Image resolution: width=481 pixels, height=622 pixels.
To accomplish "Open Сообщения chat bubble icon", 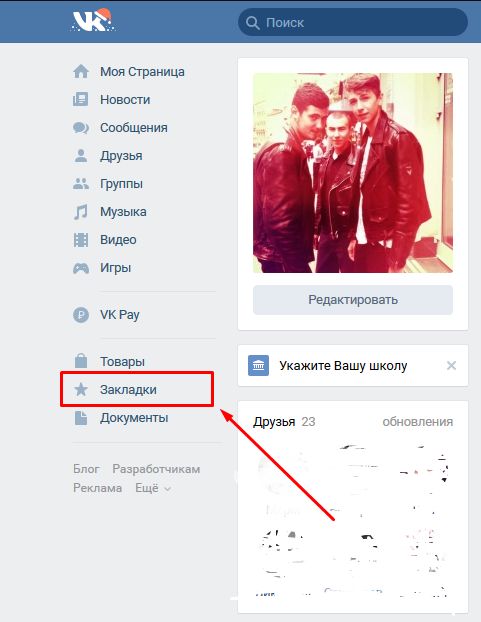I will coord(81,128).
